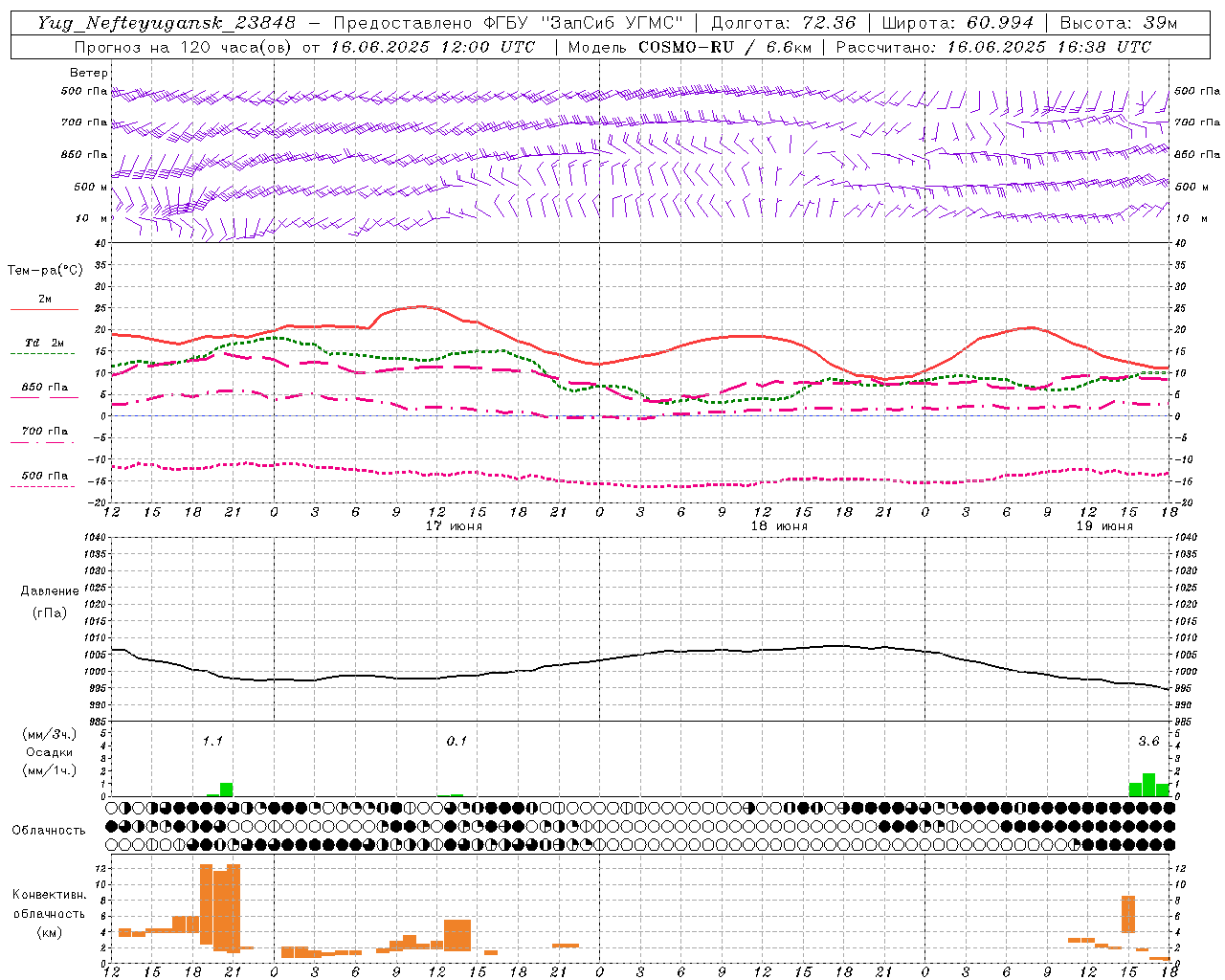This screenshot has width=1225, height=980.
Task: Click the Облачность cloud cover label
Action: coord(49,831)
